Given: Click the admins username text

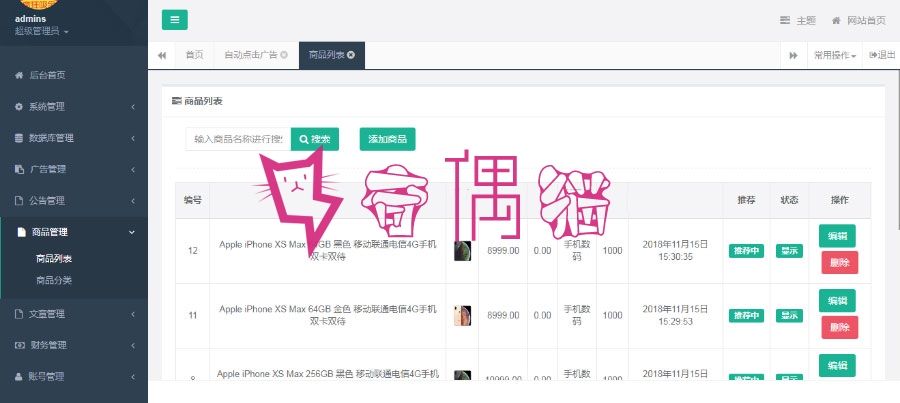Looking at the screenshot, I should [30, 19].
